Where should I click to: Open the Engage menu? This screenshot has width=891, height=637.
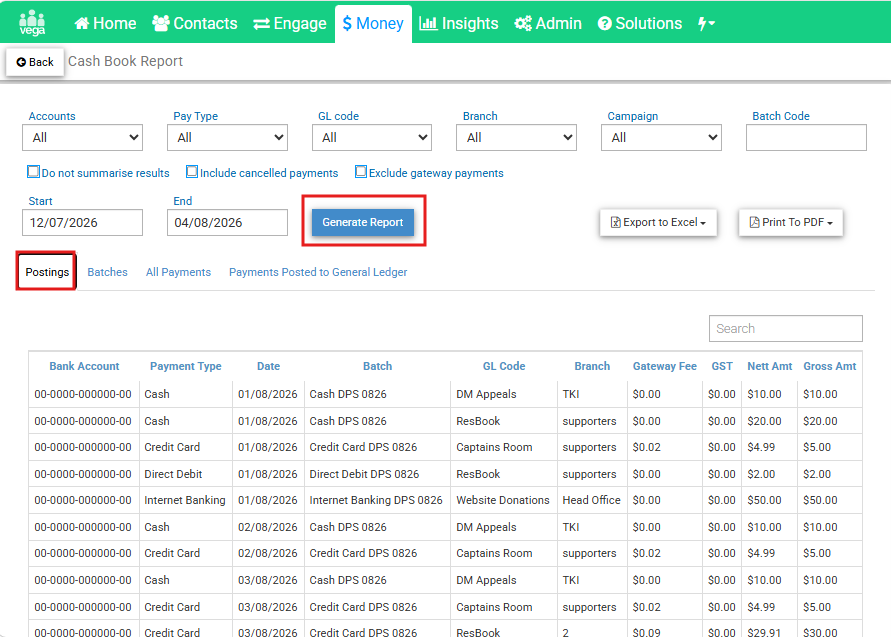290,23
